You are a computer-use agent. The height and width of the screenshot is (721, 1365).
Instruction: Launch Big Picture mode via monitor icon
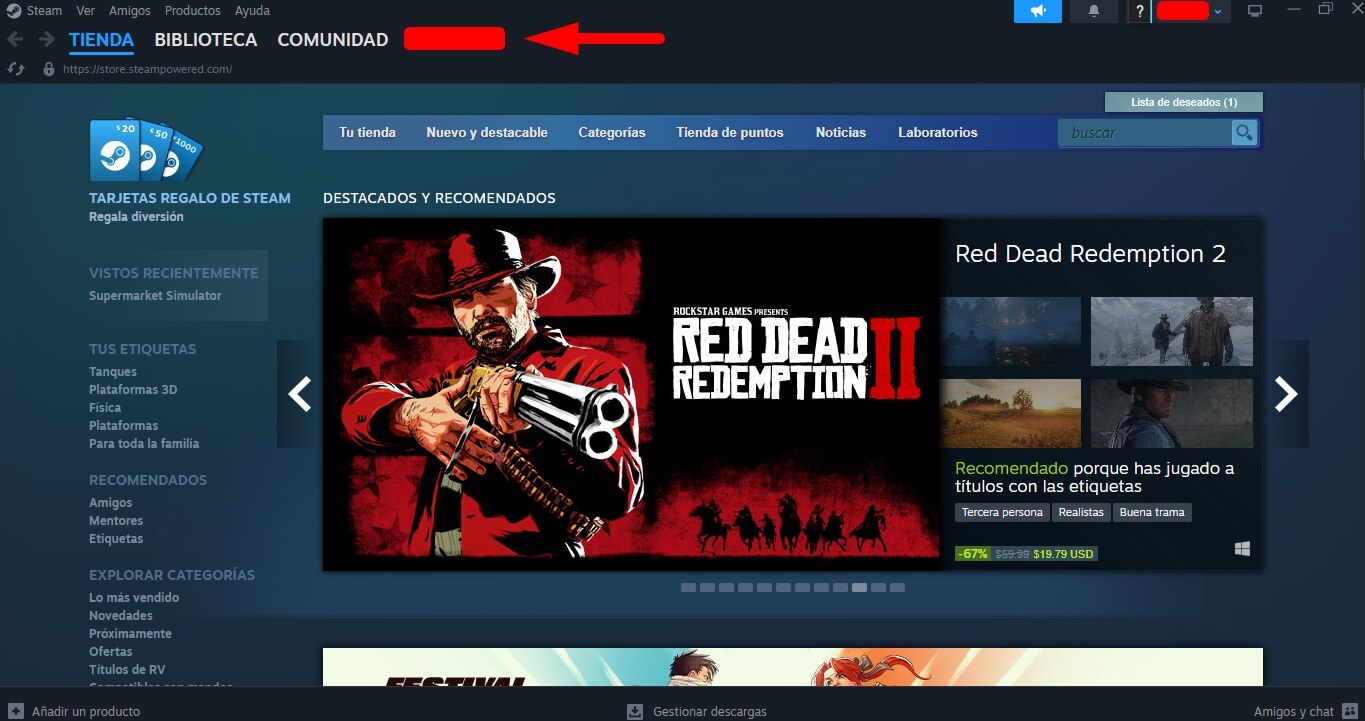click(x=1255, y=11)
